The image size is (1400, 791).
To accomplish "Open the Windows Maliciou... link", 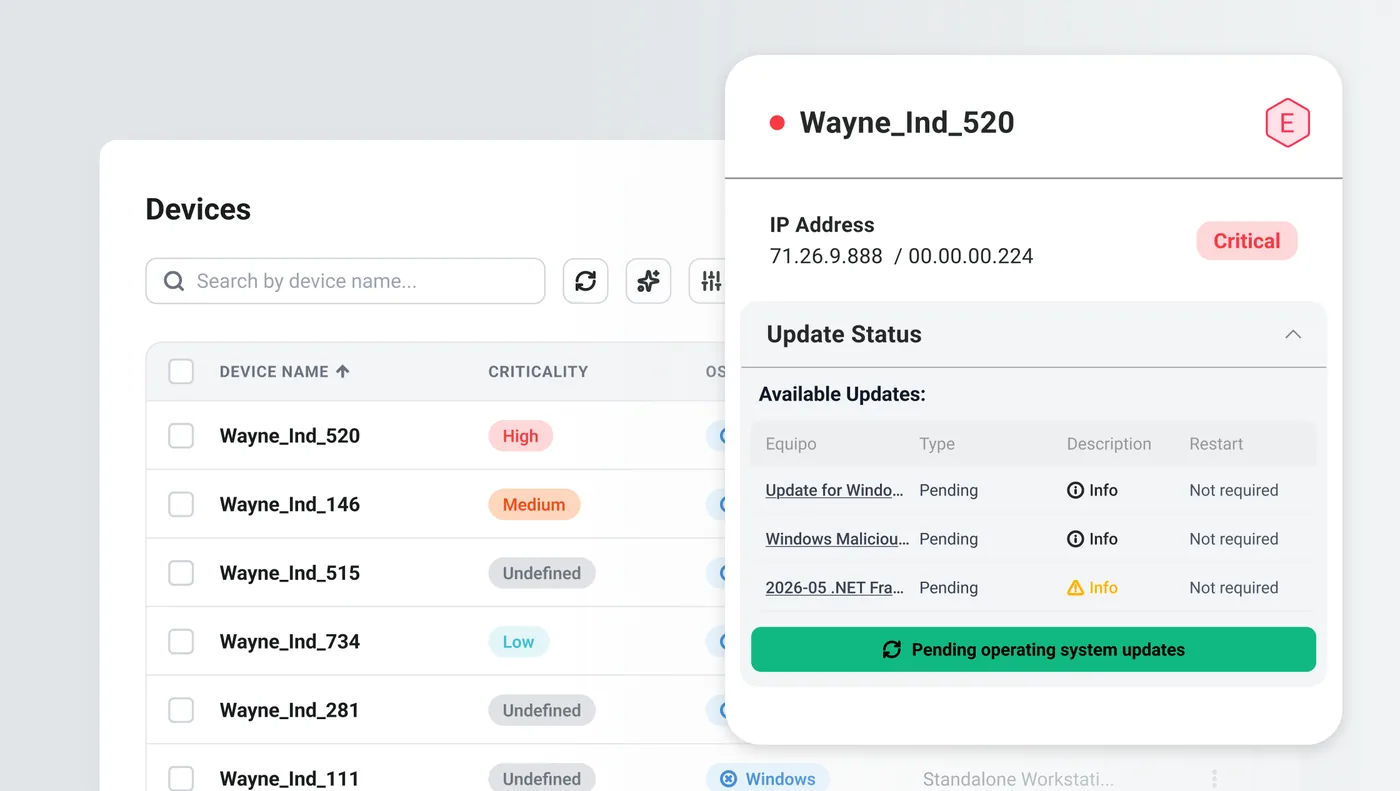I will point(838,539).
